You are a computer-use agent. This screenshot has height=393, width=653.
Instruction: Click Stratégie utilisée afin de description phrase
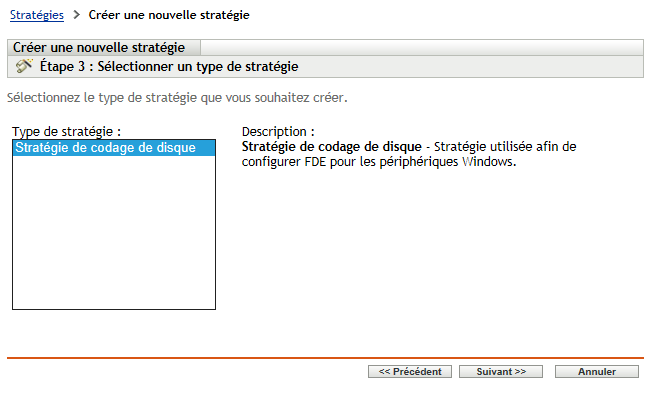[505, 147]
